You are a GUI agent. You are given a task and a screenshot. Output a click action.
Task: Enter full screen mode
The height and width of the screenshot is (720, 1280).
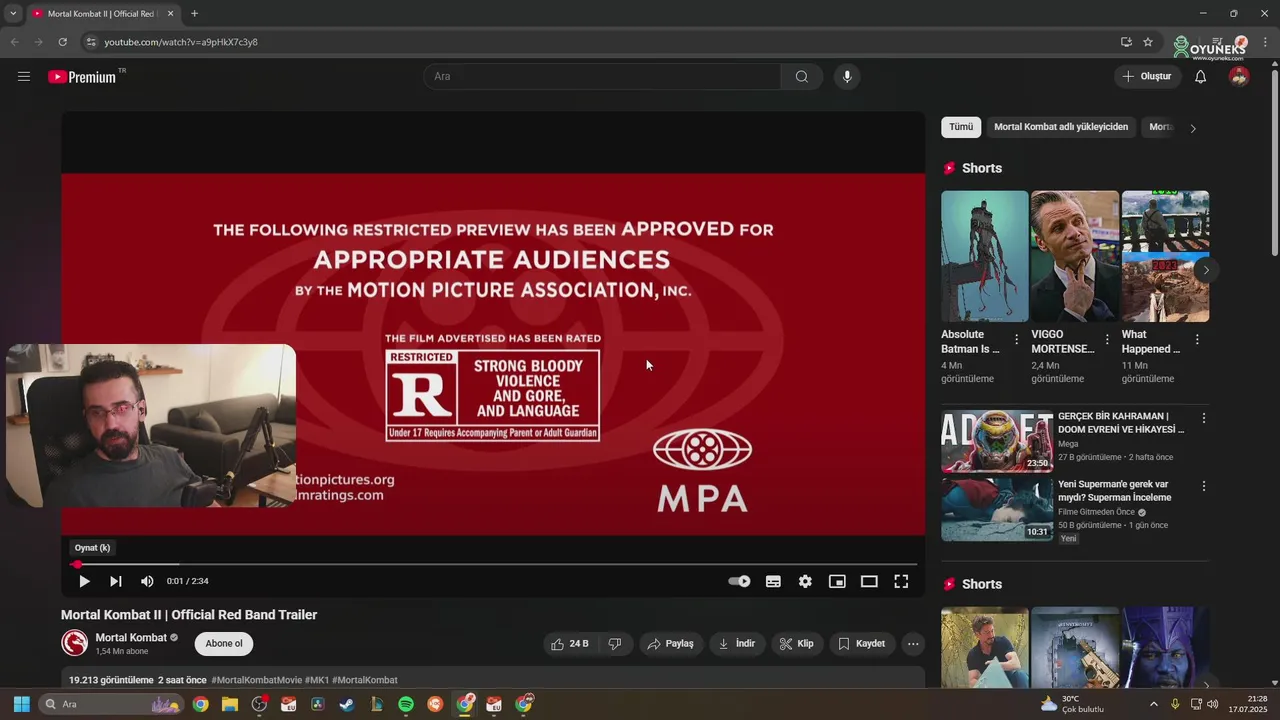[901, 581]
